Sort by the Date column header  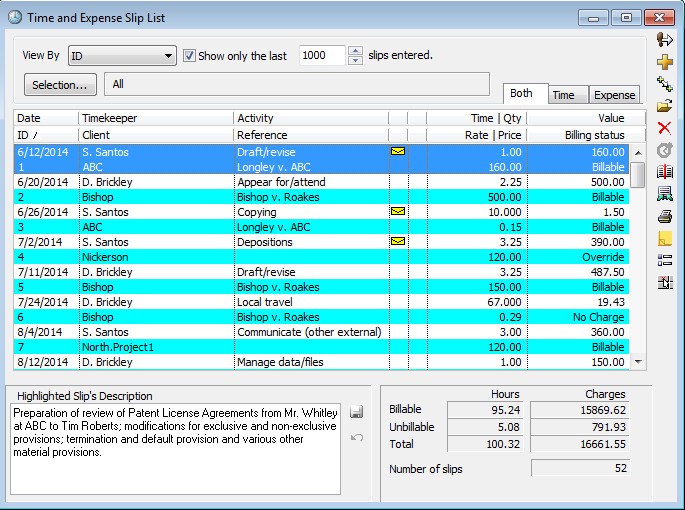(46, 118)
